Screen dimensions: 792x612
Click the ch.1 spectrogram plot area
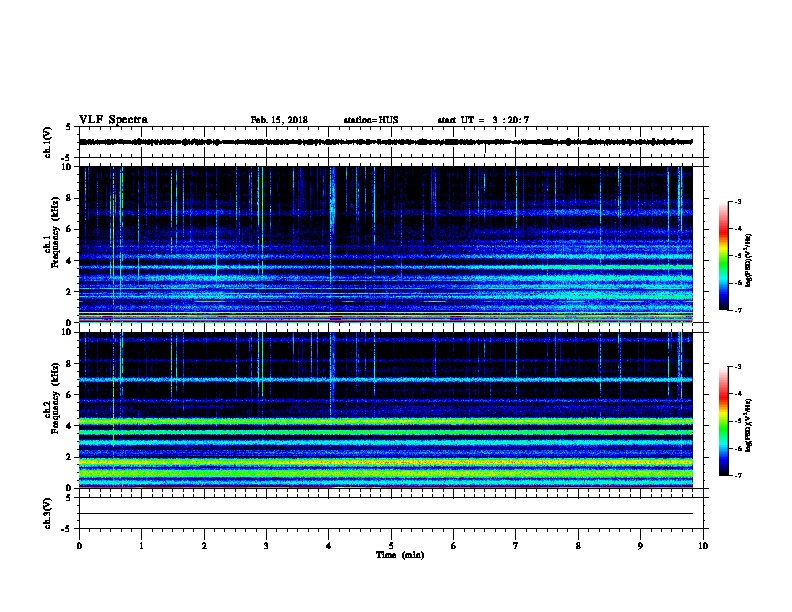pos(386,244)
